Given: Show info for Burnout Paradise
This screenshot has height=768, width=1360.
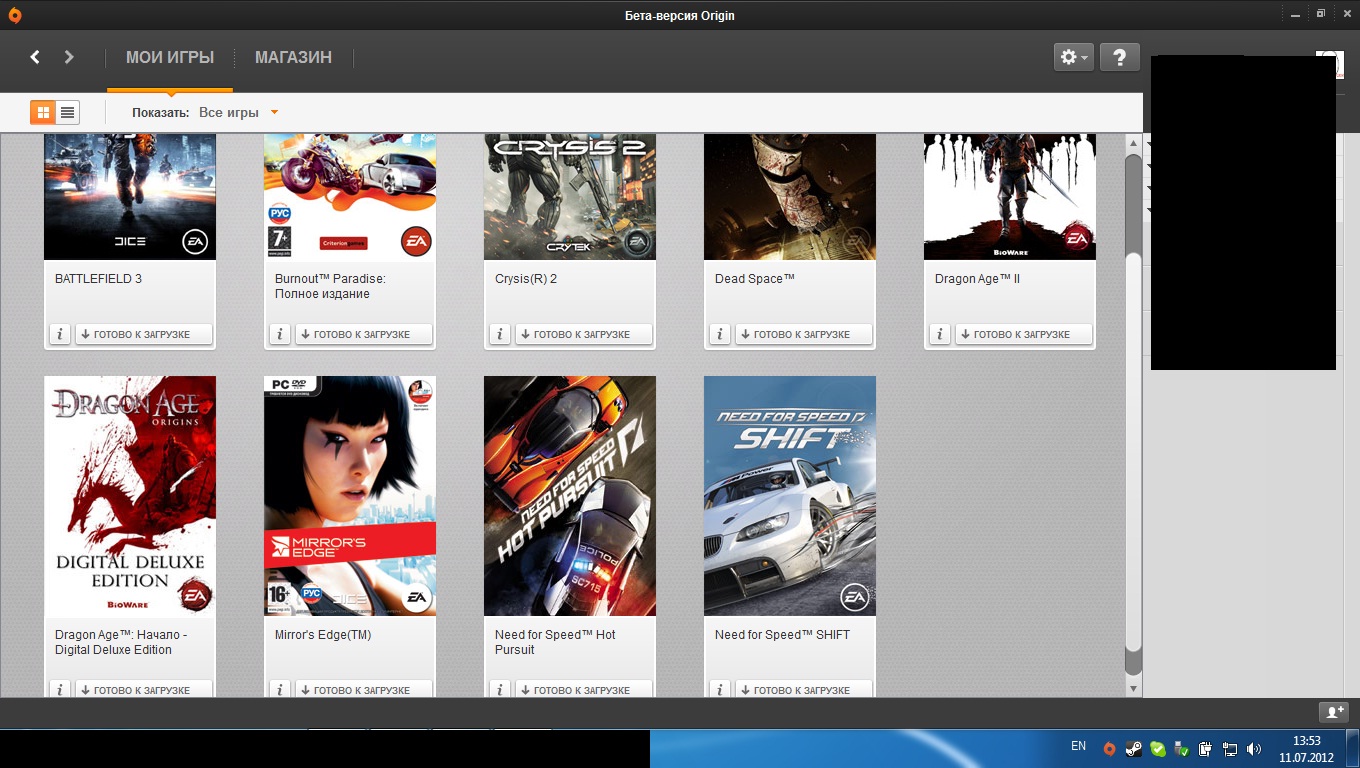Looking at the screenshot, I should 279,334.
